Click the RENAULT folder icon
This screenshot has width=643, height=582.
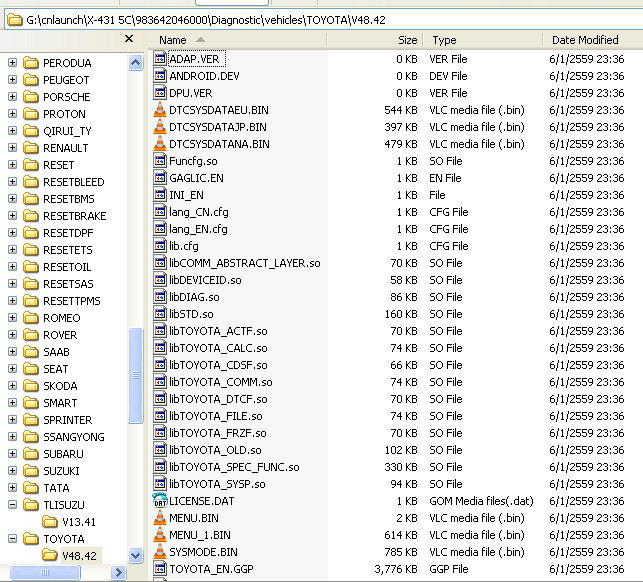31,148
